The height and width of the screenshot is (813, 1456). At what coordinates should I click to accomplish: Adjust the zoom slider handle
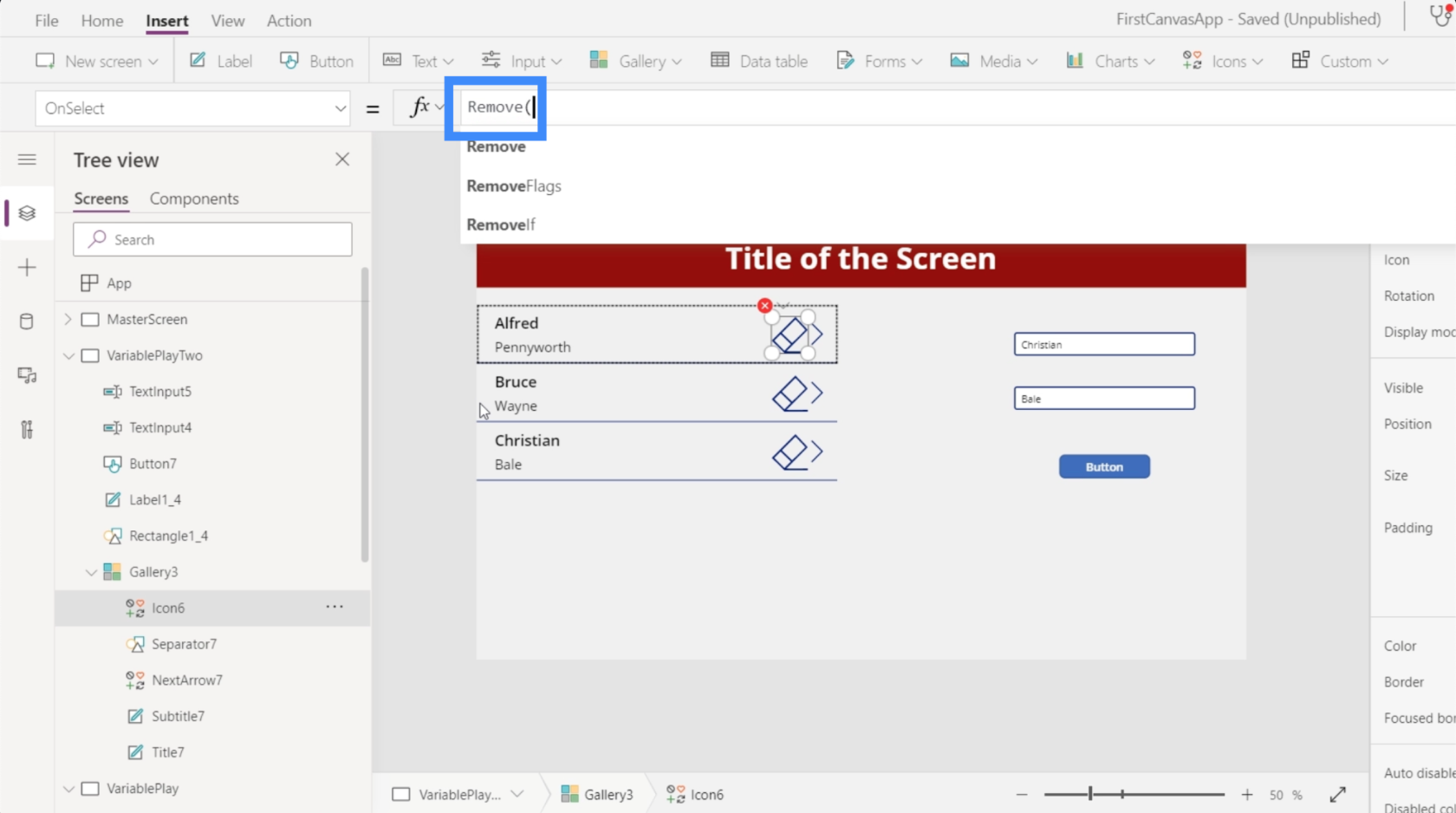click(1090, 794)
